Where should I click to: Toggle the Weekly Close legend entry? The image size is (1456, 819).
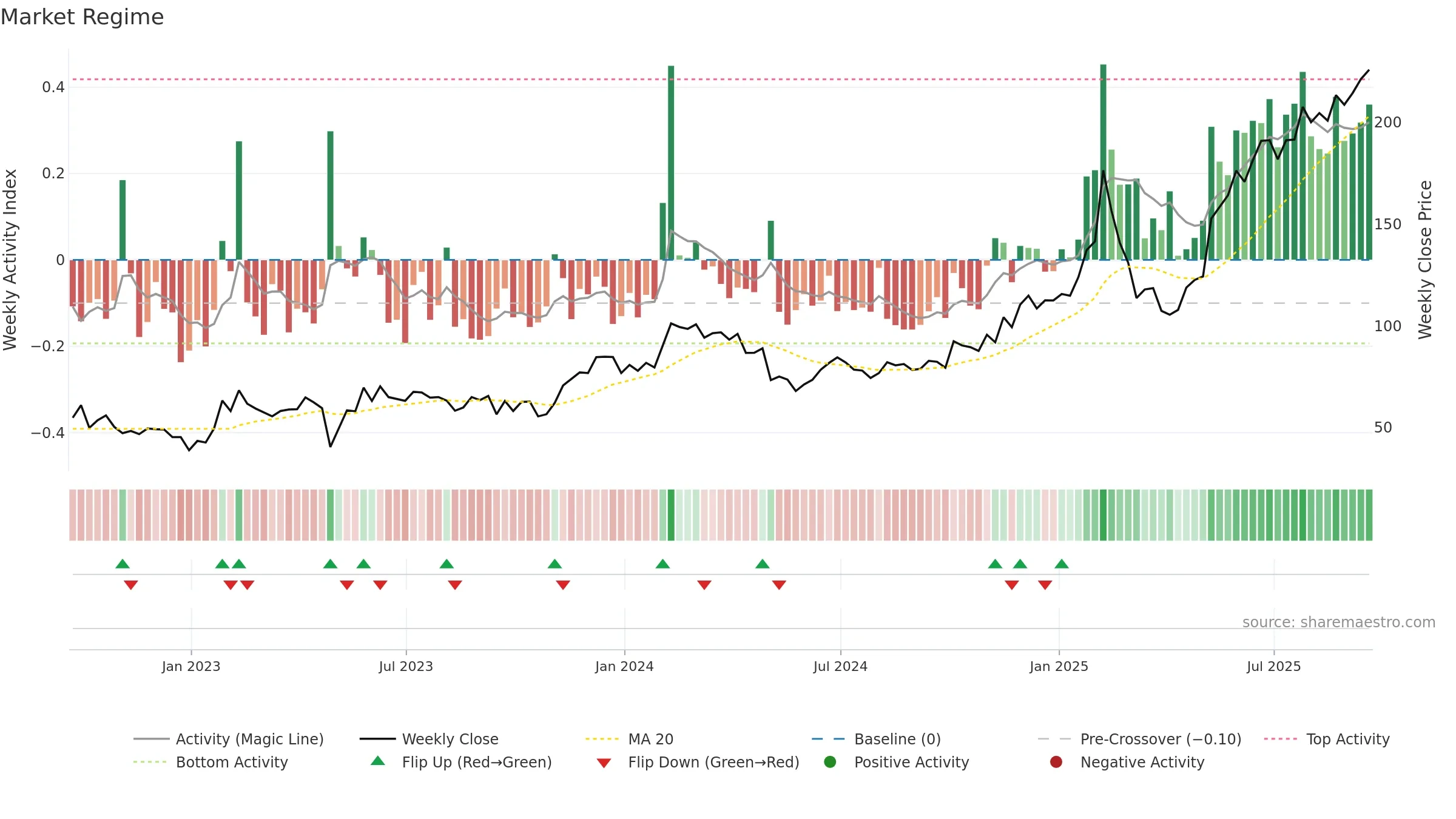click(429, 739)
